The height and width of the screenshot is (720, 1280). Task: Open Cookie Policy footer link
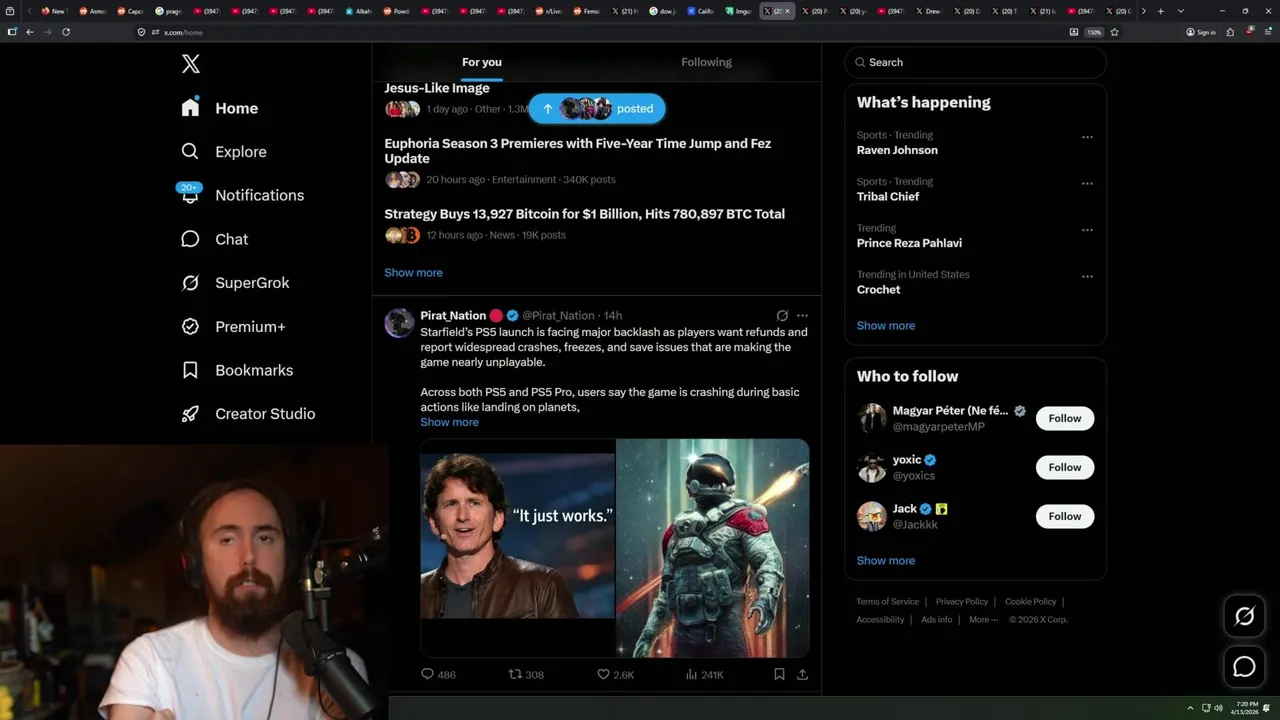(1030, 601)
